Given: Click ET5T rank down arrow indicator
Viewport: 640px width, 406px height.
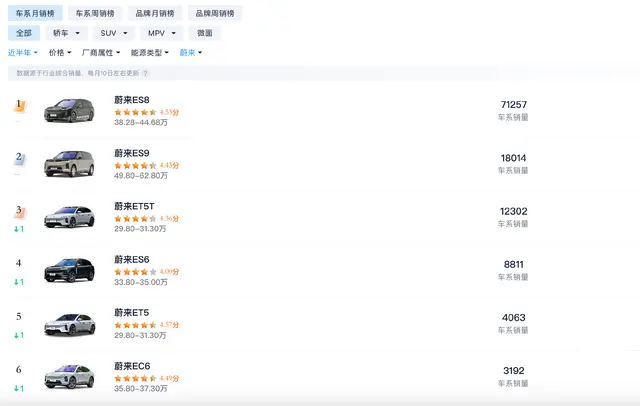Looking at the screenshot, I should (19, 229).
